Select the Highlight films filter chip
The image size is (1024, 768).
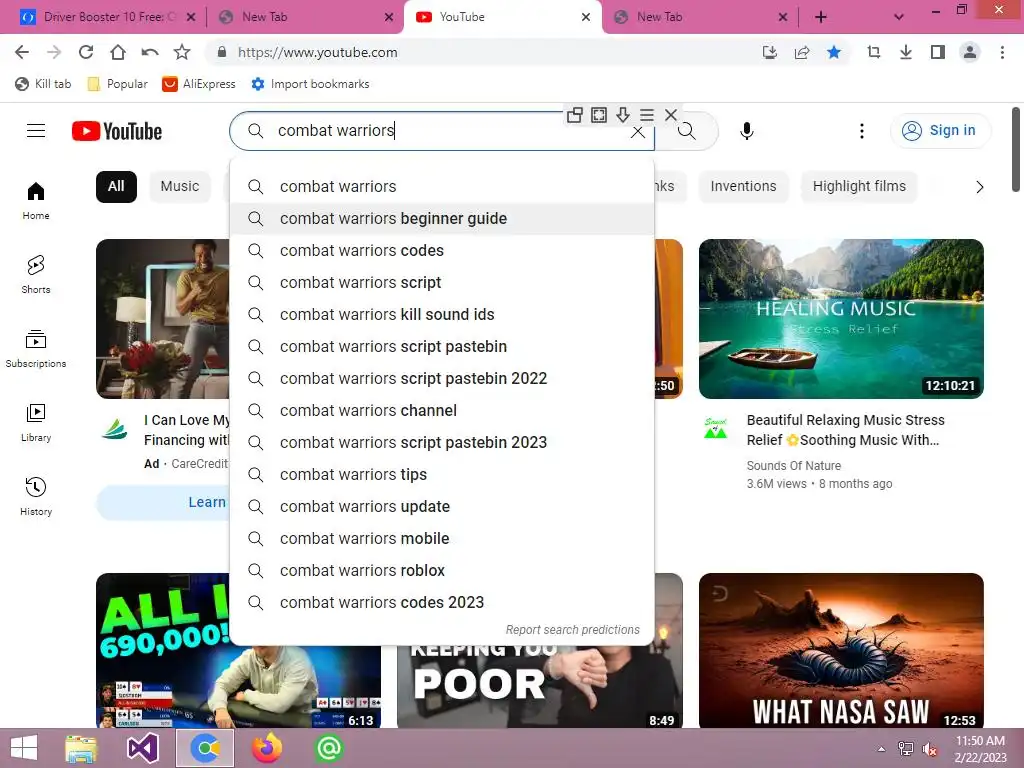click(859, 186)
